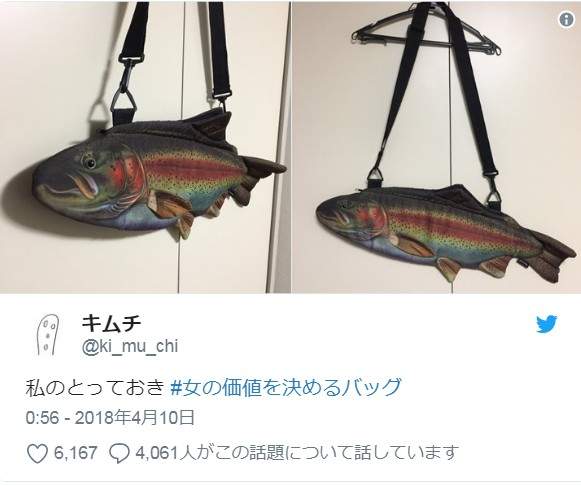
Task: Click the info icon on photo corner
Action: coord(566,19)
